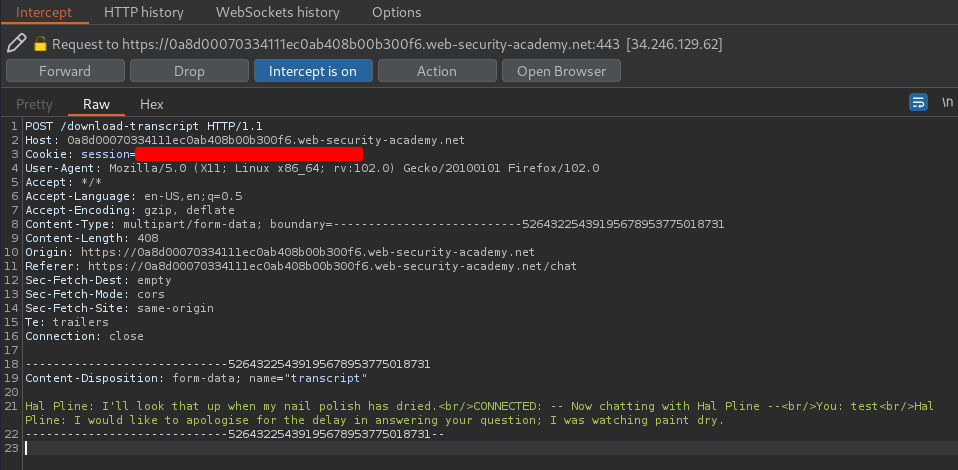
Task: Click the Referer header ending in /chat
Action: pos(301,266)
